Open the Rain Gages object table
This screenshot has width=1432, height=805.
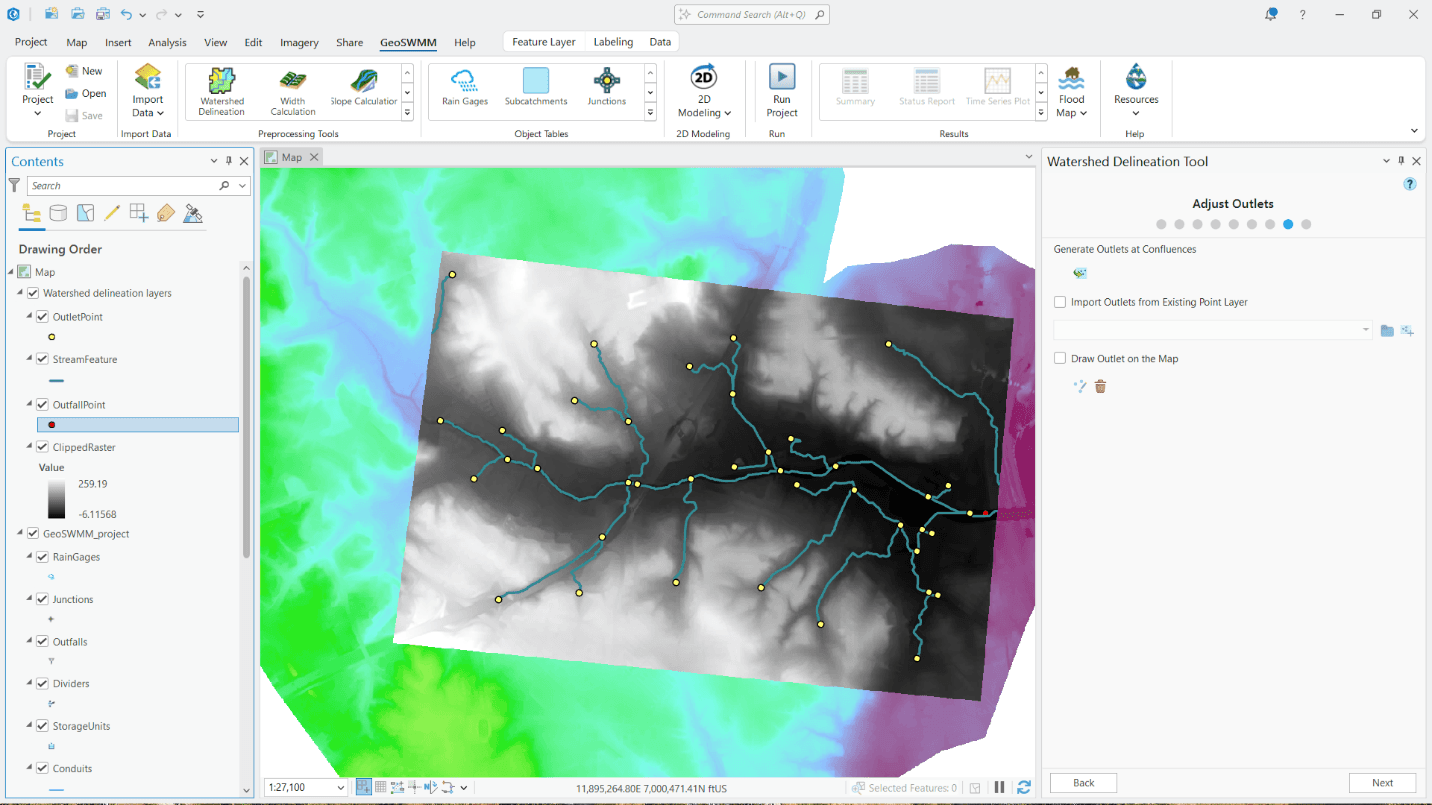click(464, 88)
